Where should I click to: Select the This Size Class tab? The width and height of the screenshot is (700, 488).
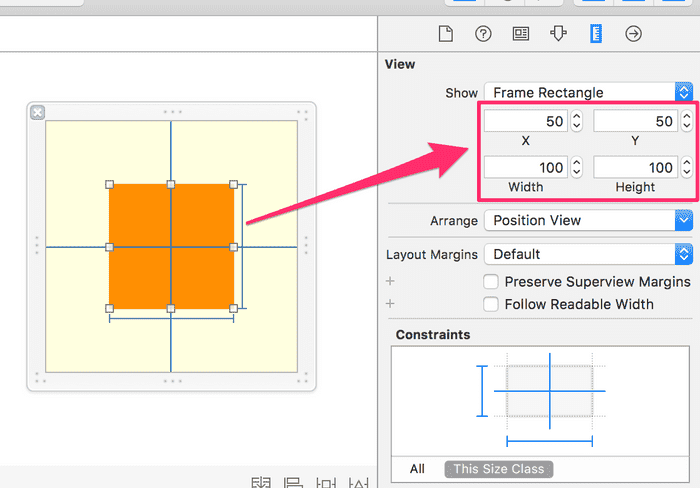tap(499, 469)
